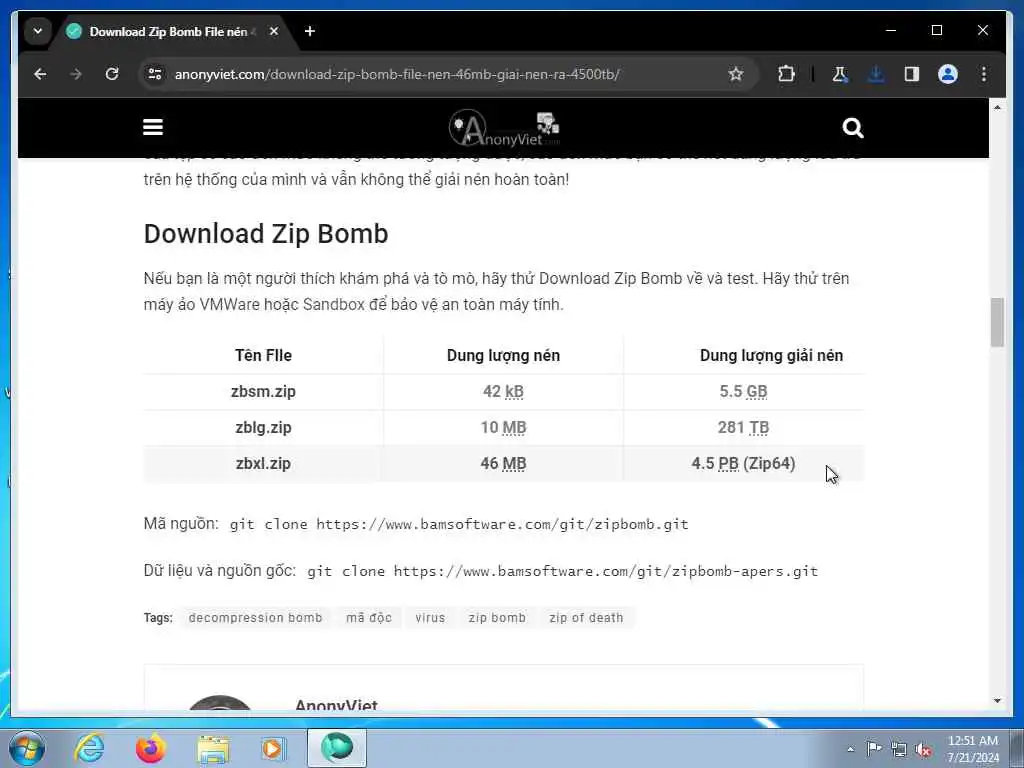Image resolution: width=1024 pixels, height=768 pixels.
Task: Open Windows Media Player taskbar icon
Action: click(273, 748)
